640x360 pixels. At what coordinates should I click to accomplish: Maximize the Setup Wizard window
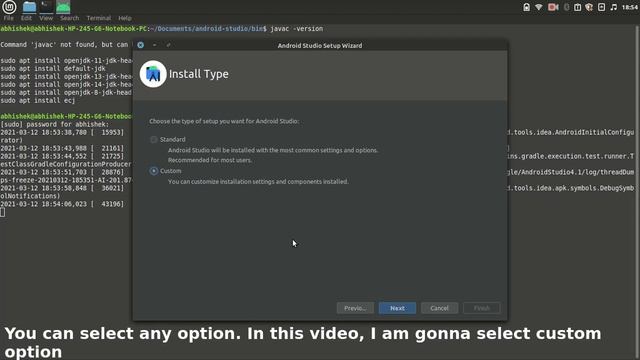[x=168, y=45]
